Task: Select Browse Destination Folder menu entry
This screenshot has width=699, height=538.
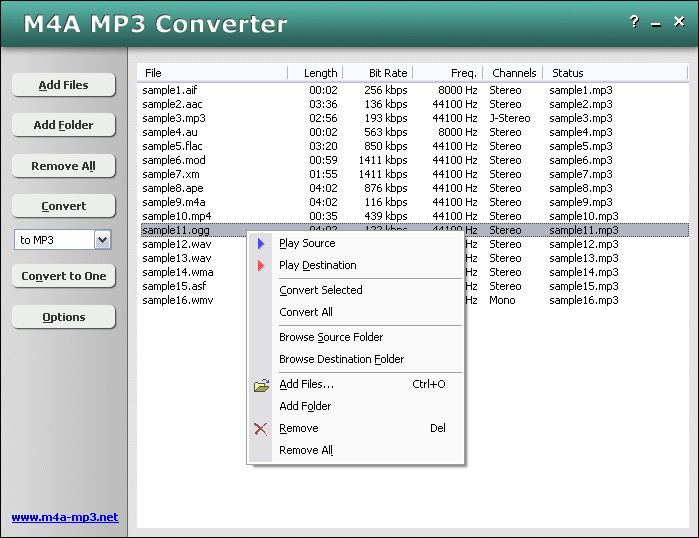Action: [x=341, y=359]
